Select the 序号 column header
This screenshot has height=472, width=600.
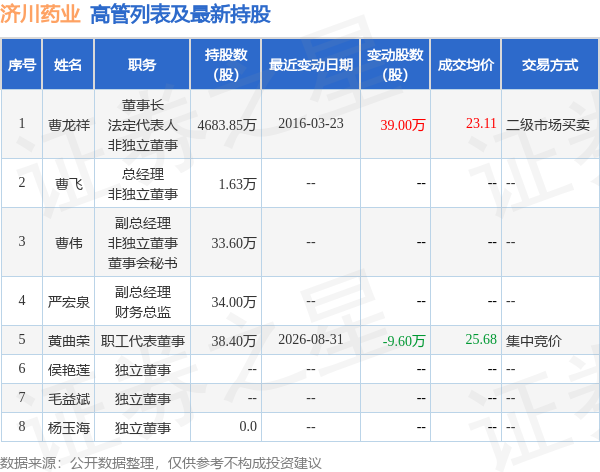point(22,65)
